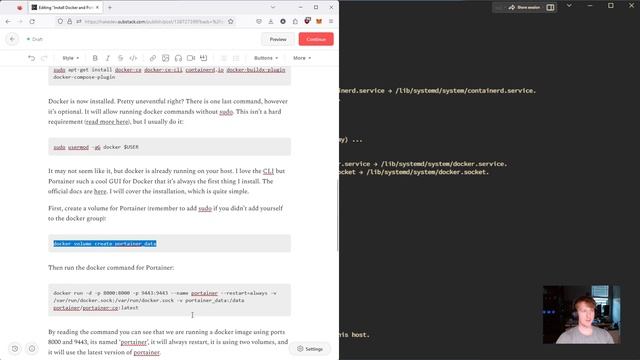Follow the "read more here" link
Image resolution: width=640 pixels, height=360 pixels.
pos(107,122)
